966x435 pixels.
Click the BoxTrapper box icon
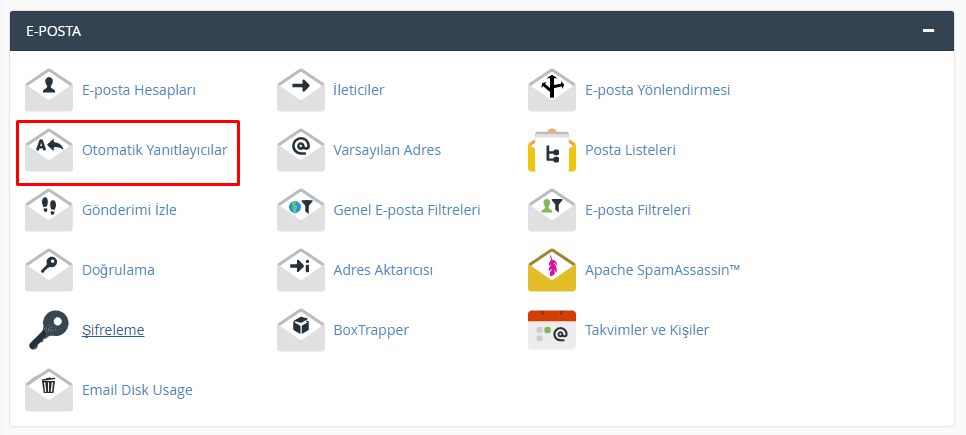pyautogui.click(x=301, y=330)
